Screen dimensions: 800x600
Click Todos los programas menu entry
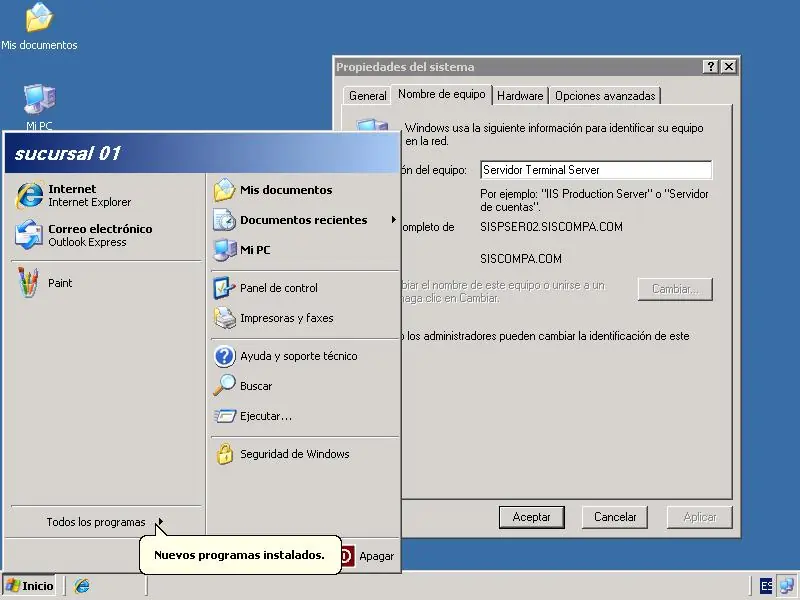105,522
